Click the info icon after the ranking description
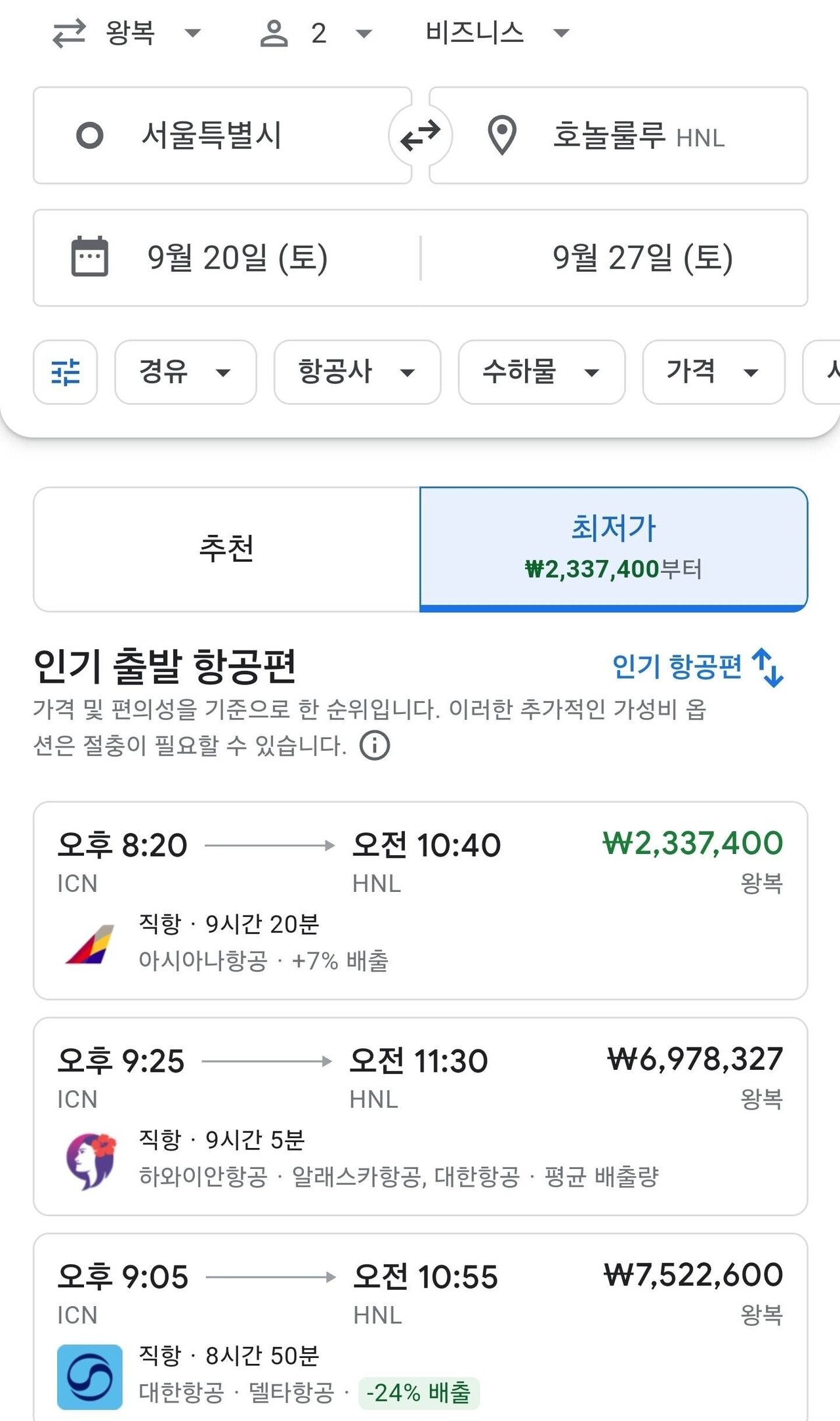Image resolution: width=840 pixels, height=1421 pixels. click(x=374, y=745)
